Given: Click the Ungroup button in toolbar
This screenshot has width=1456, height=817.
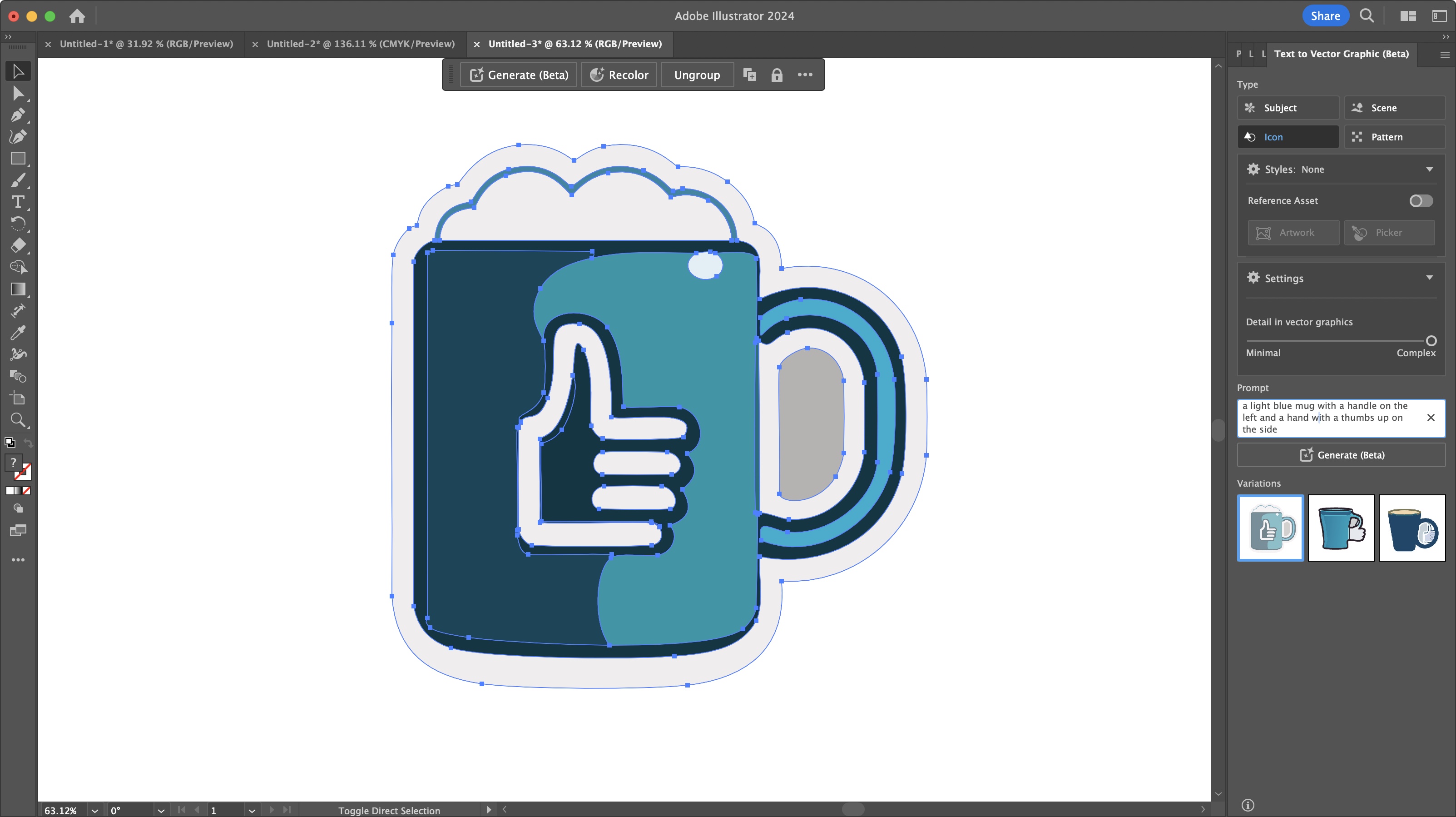Looking at the screenshot, I should [697, 74].
